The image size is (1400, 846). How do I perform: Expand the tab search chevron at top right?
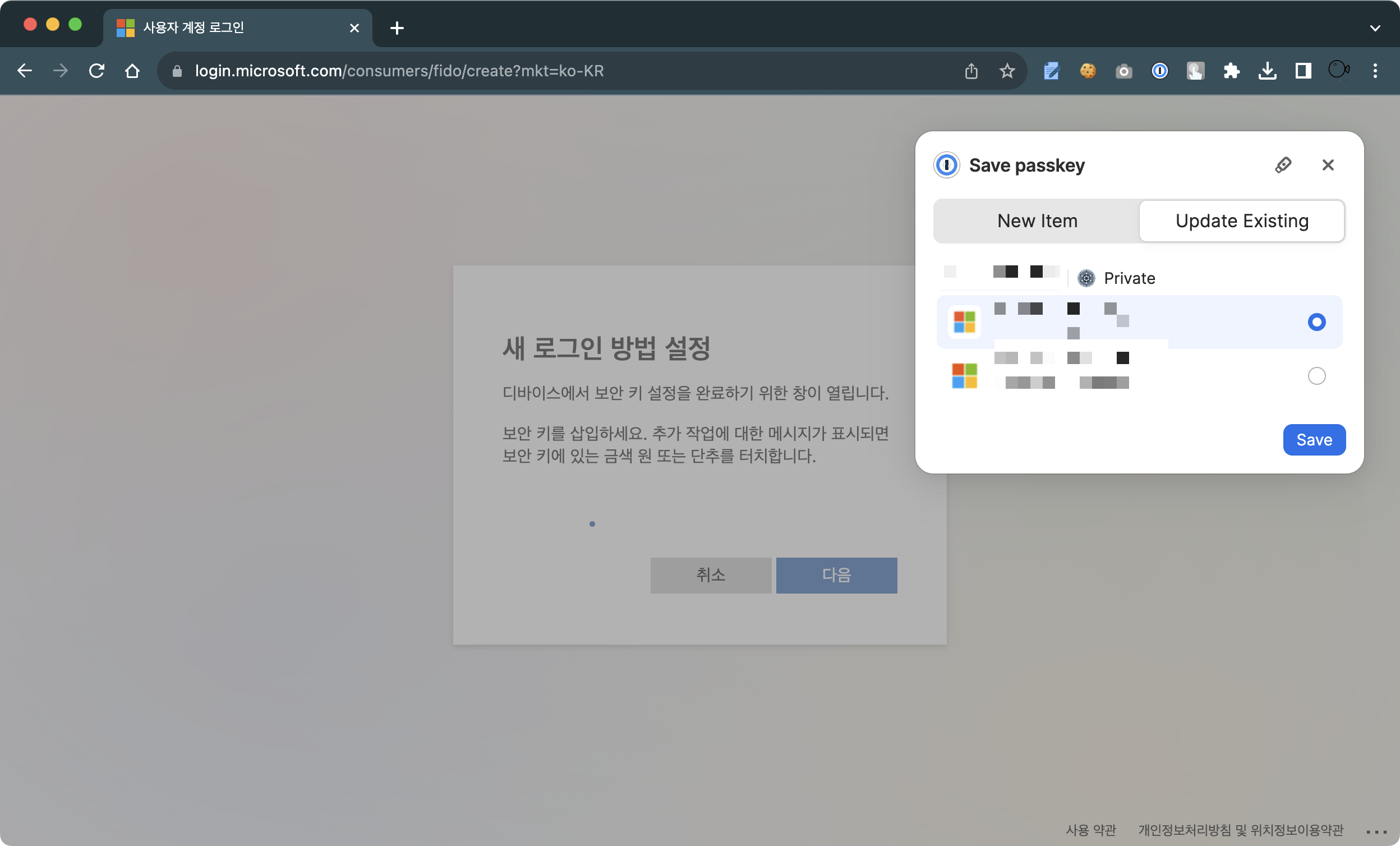[1374, 28]
